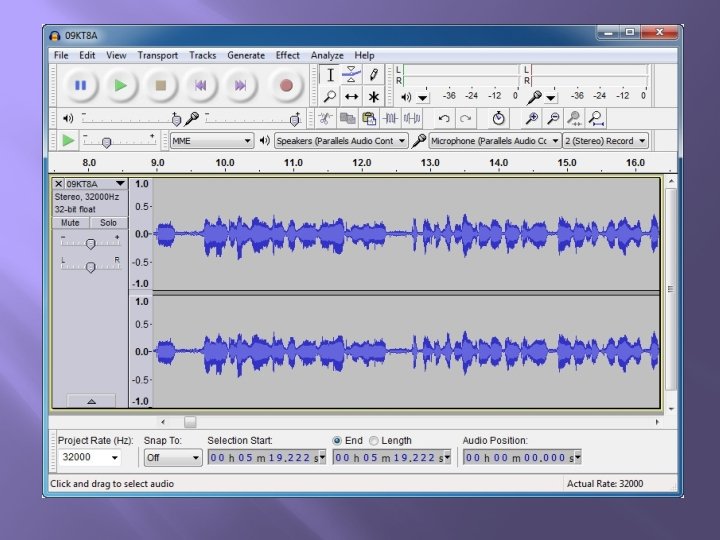Open the Generate menu
720x540 pixels.
[x=245, y=55]
